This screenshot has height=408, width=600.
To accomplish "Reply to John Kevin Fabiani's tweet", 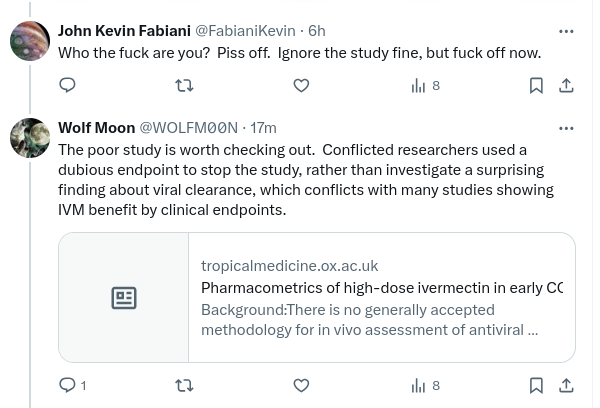I will (x=67, y=85).
